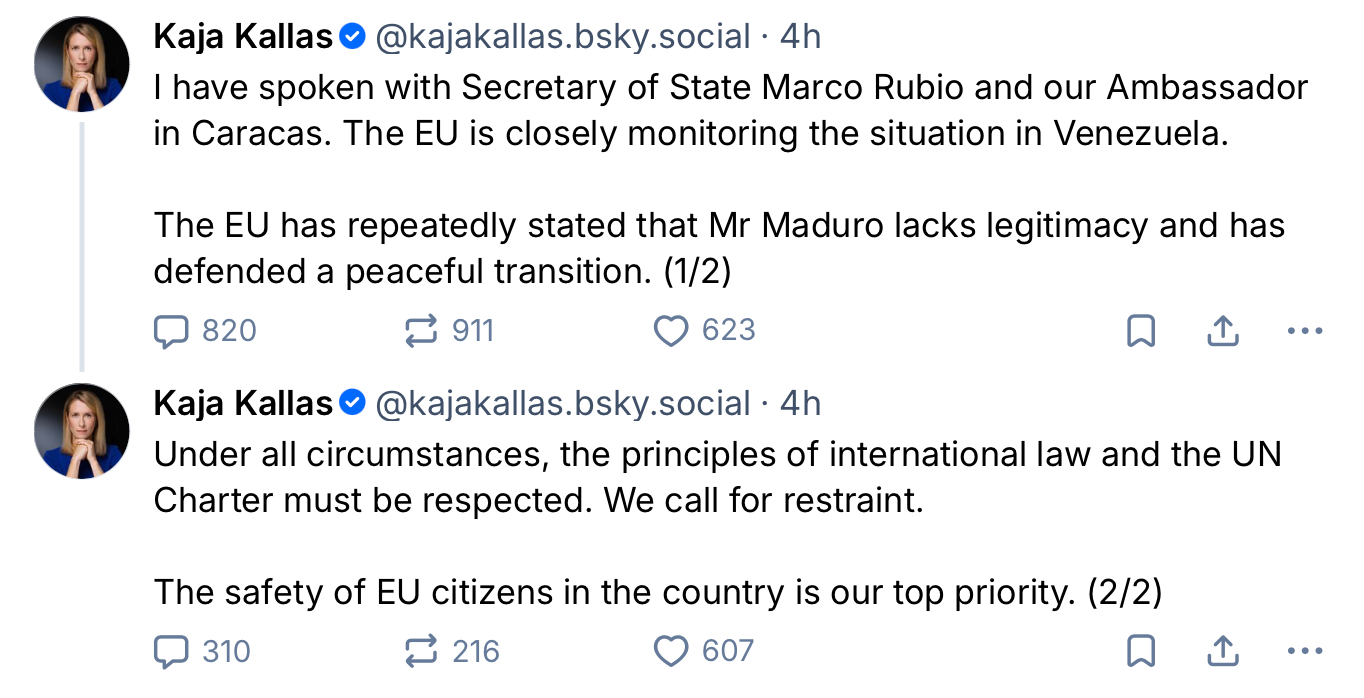Viewport: 1364px width, 698px height.
Task: Open more options on the second post
Action: (x=1305, y=652)
